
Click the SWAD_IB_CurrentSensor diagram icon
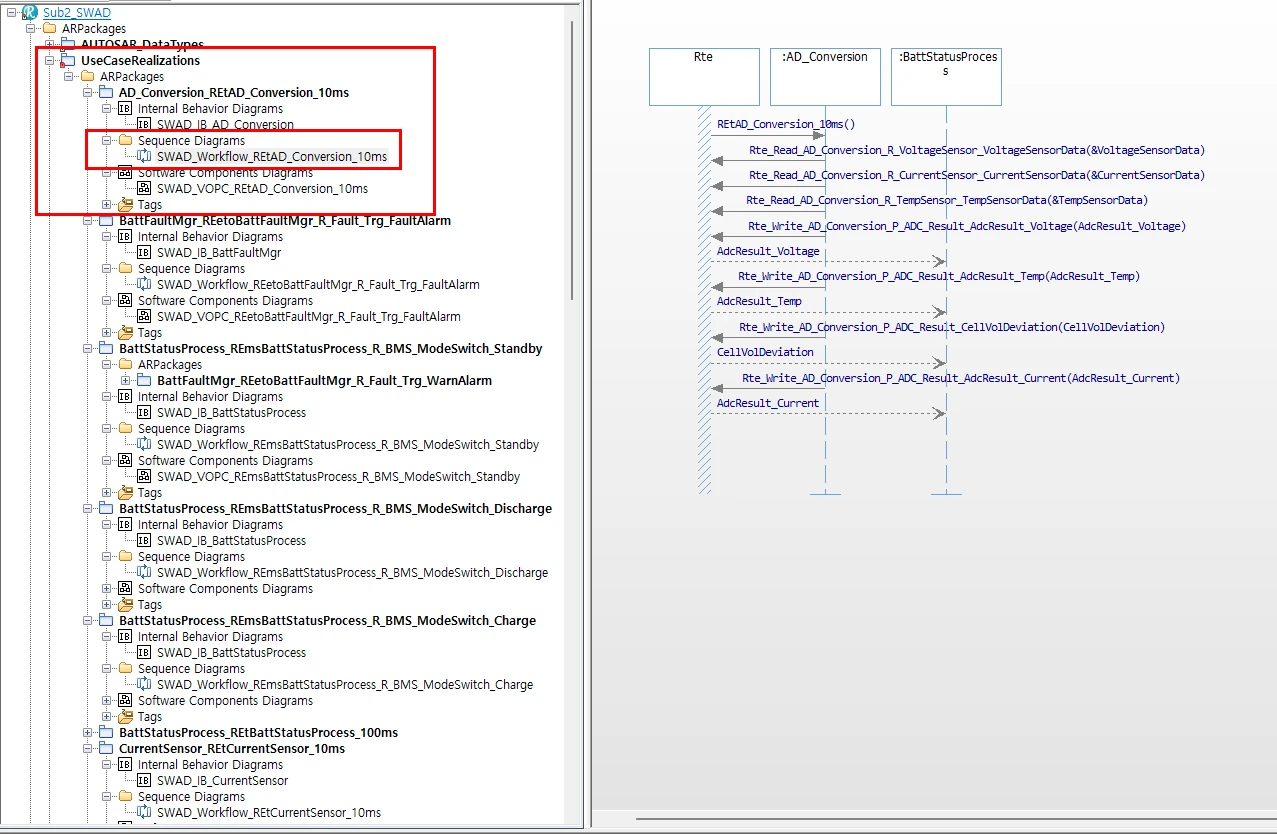coord(144,781)
